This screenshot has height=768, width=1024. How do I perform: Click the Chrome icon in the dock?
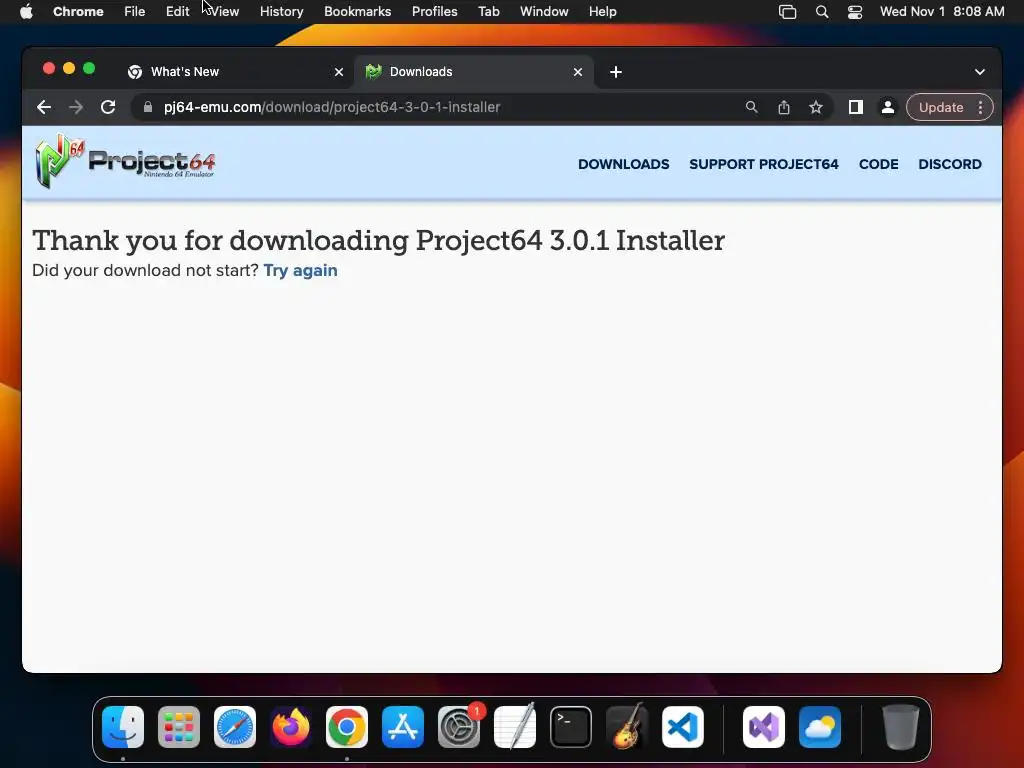point(347,727)
